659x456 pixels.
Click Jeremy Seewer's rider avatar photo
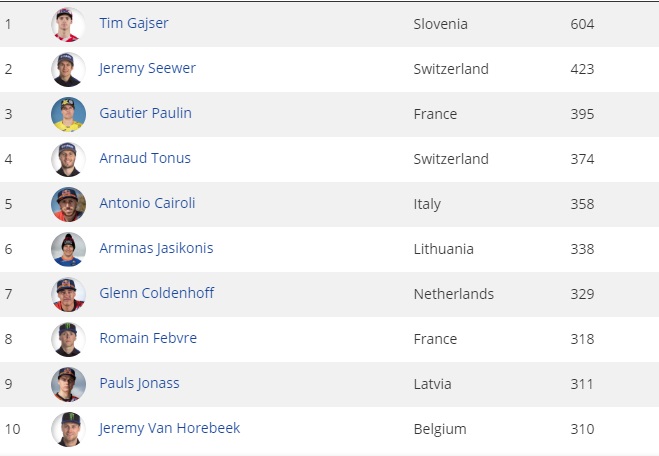68,69
